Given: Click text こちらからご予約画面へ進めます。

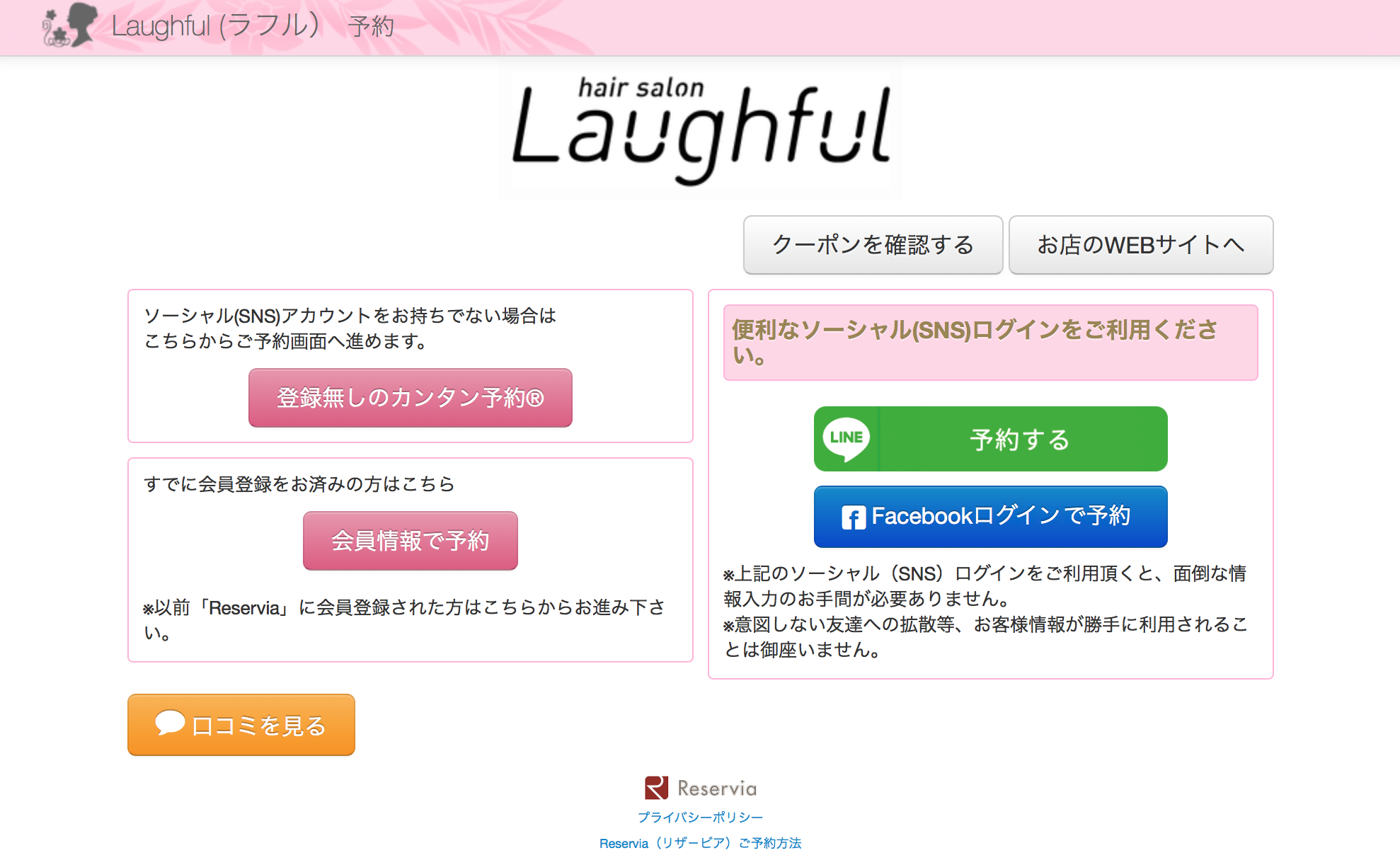Looking at the screenshot, I should [287, 341].
